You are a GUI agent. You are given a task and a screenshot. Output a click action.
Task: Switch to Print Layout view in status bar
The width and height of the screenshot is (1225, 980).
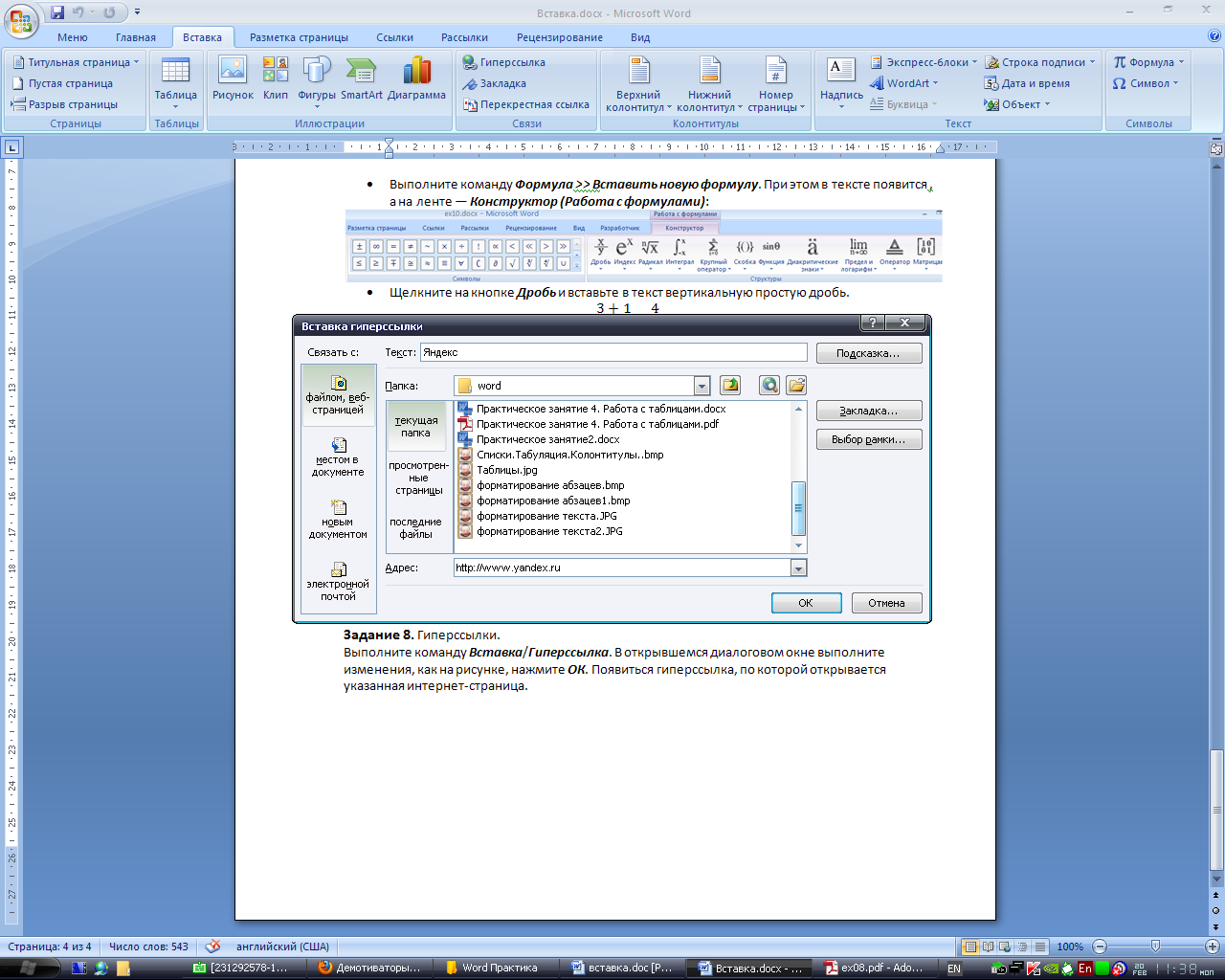pos(970,947)
